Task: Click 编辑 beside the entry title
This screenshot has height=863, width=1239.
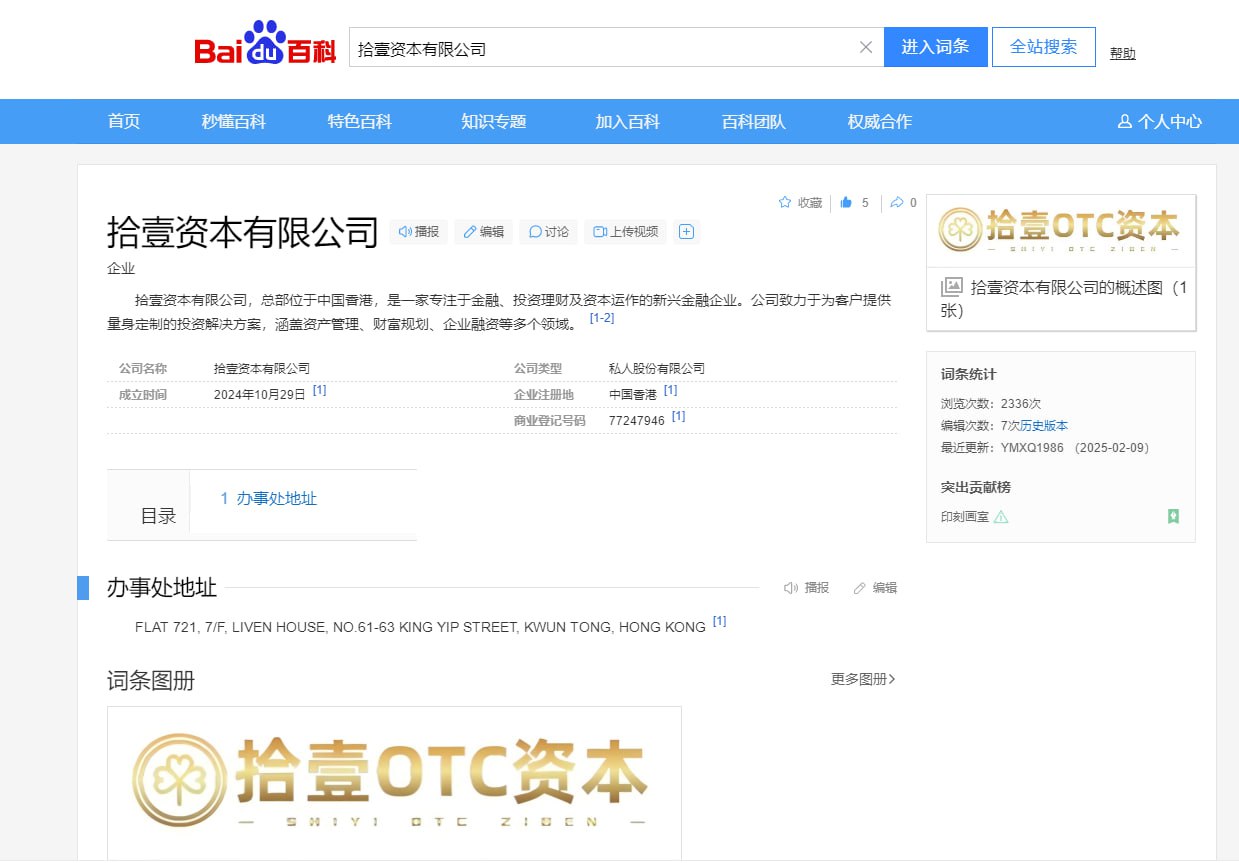Action: (484, 232)
